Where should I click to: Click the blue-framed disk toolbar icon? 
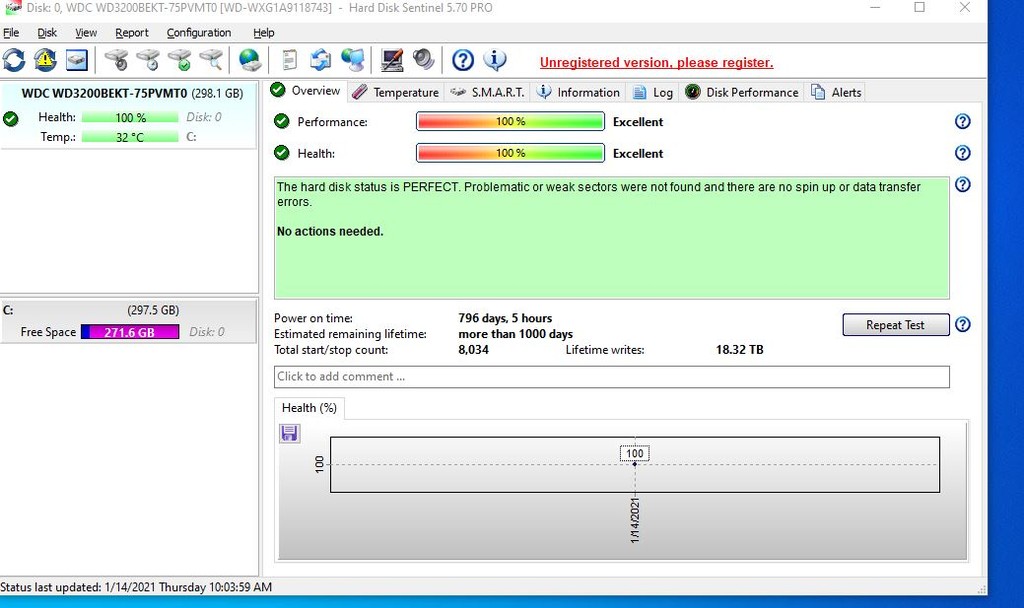click(x=76, y=60)
